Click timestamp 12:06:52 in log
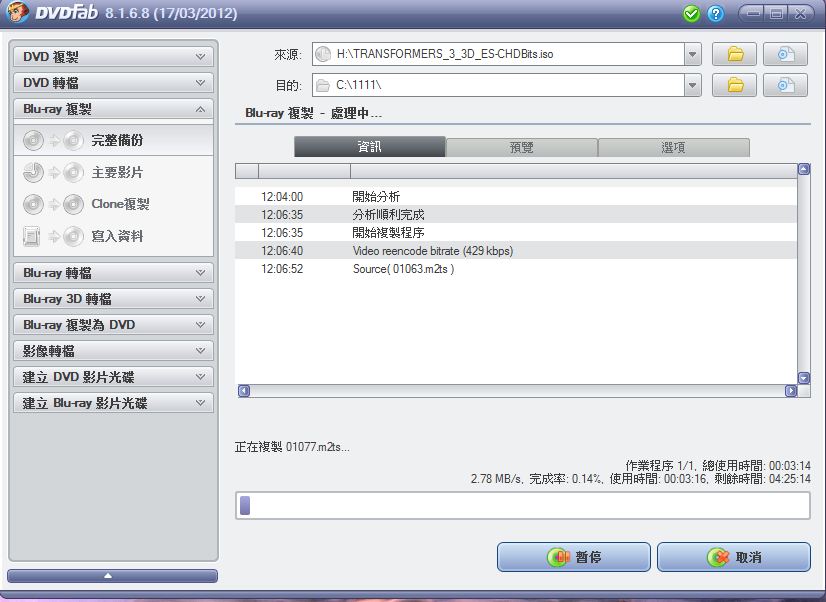826x602 pixels. click(x=282, y=269)
